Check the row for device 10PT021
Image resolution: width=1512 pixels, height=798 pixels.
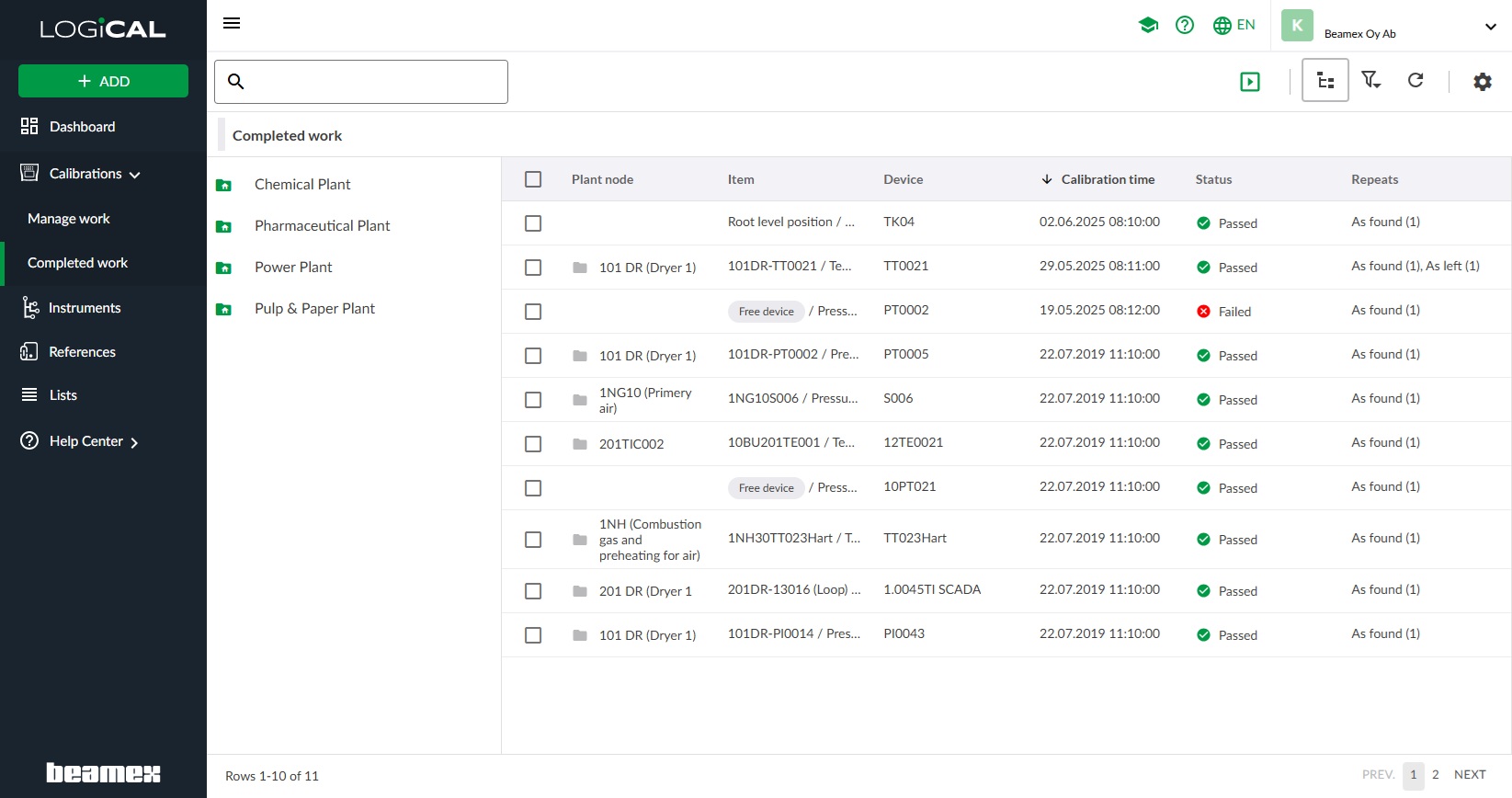pos(533,488)
